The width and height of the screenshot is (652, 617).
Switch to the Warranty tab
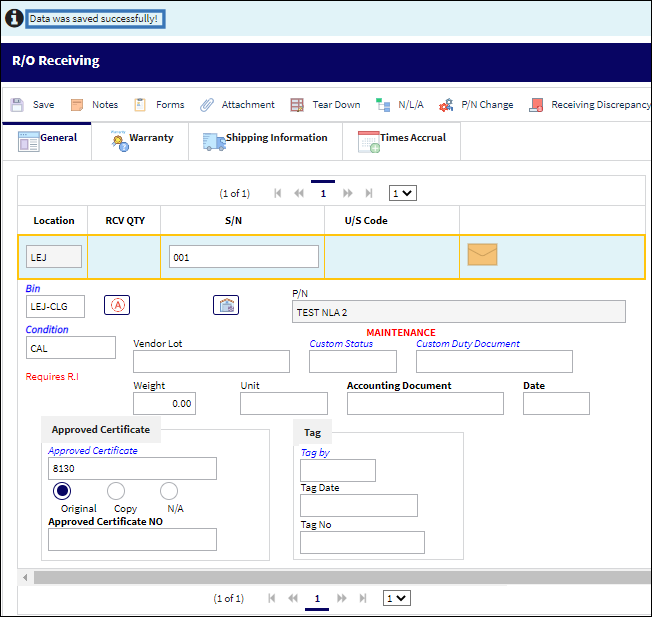pyautogui.click(x=140, y=141)
